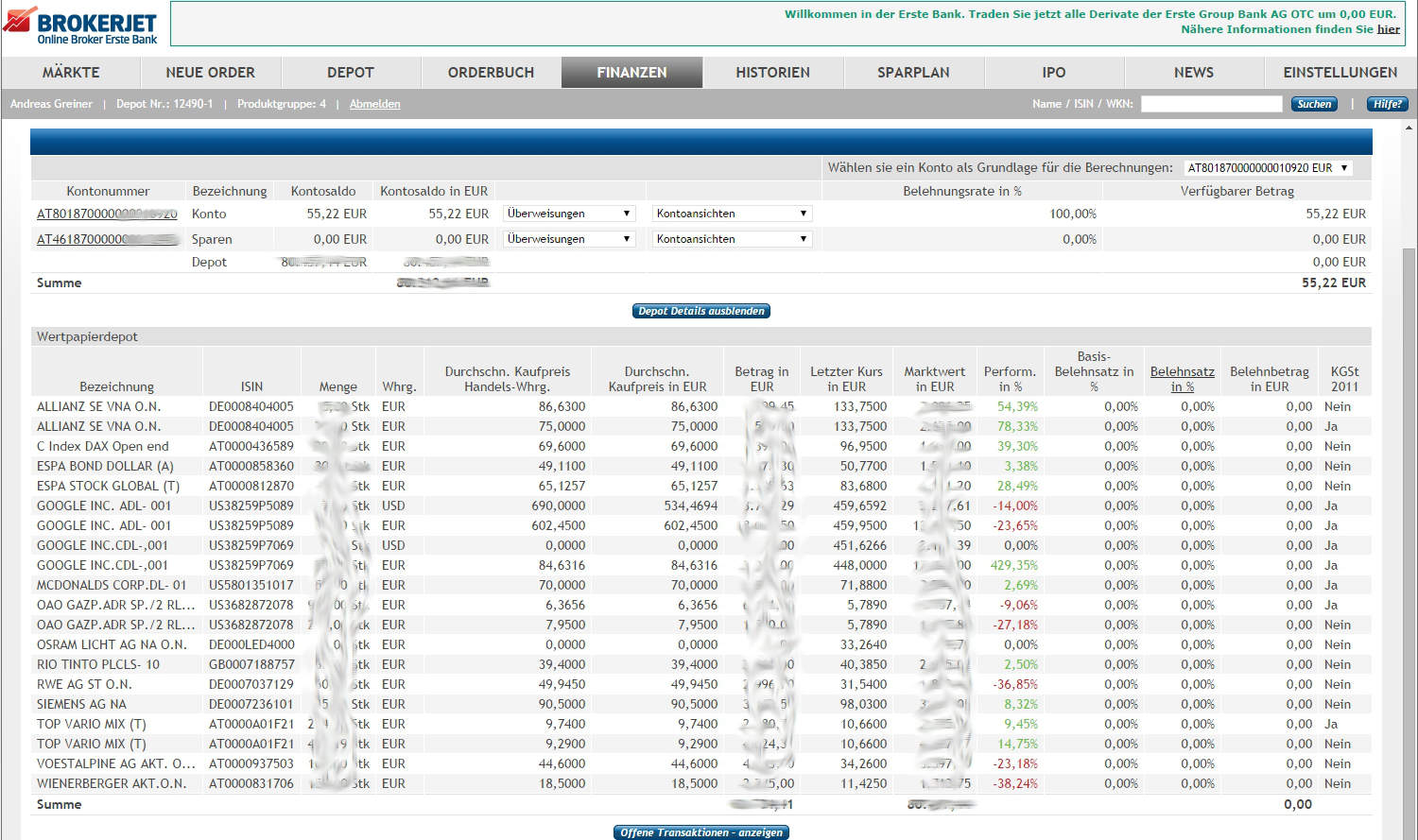Click the -38,24% performance value
The image size is (1418, 840).
pos(1016,783)
